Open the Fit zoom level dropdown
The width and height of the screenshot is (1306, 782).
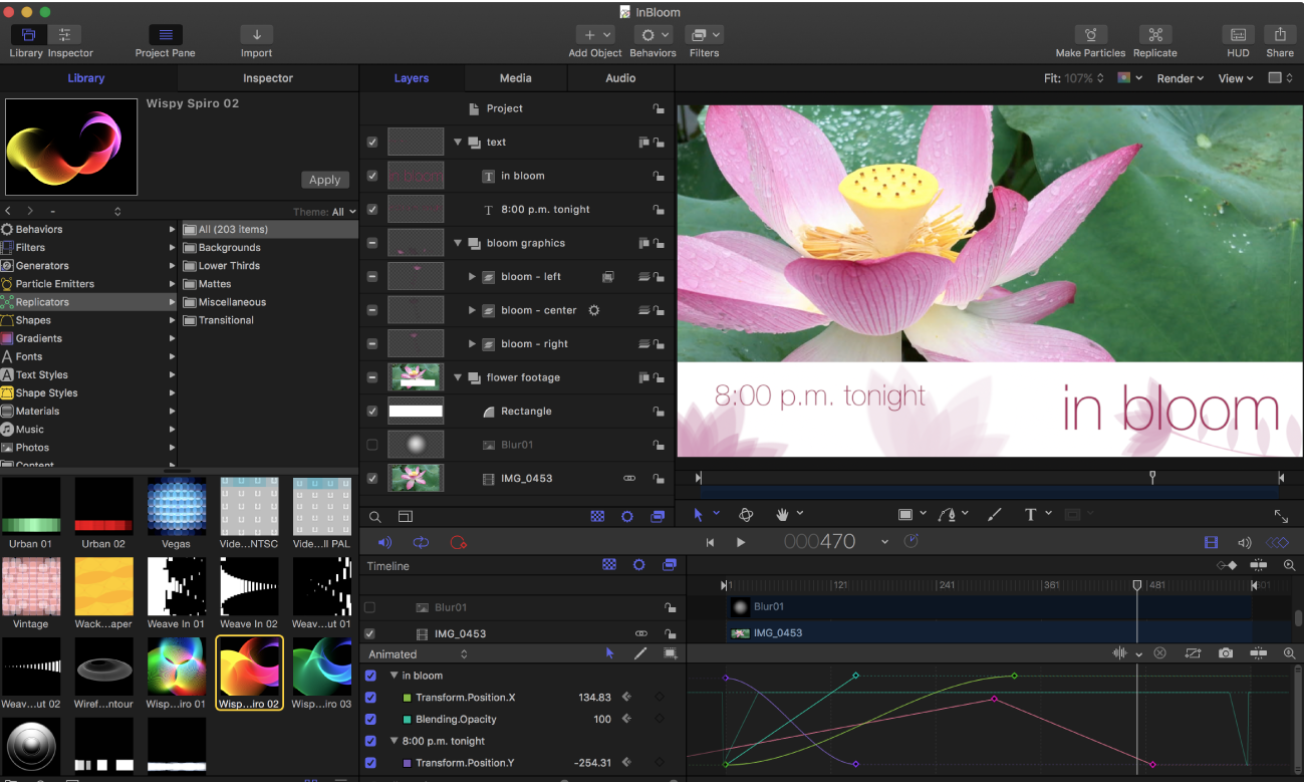point(1074,78)
